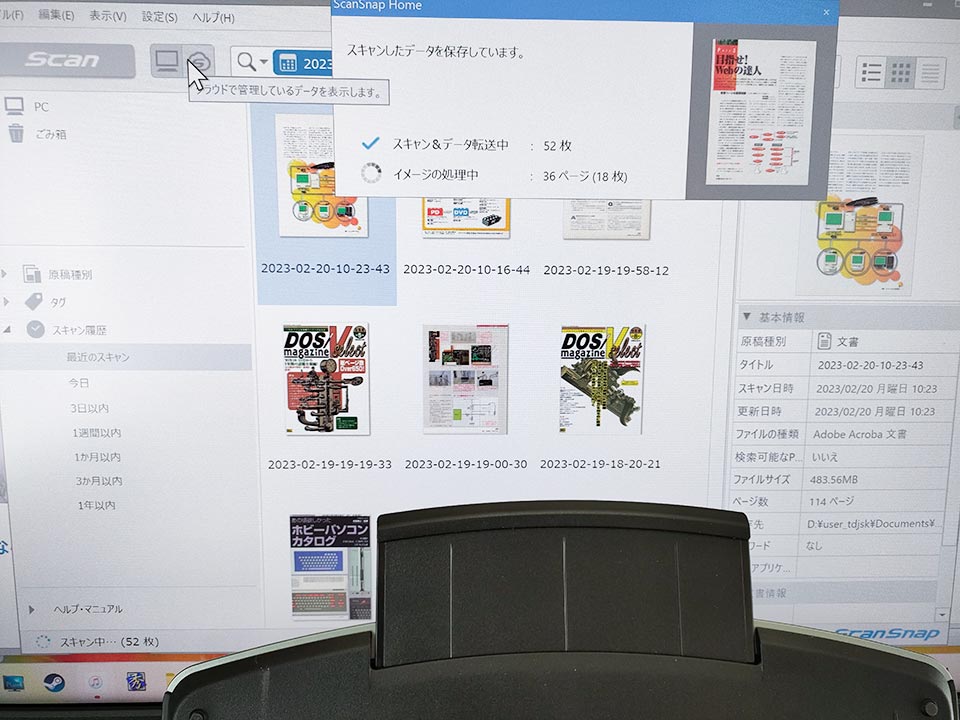The width and height of the screenshot is (960, 720).
Task: Click the magnifier search icon
Action: point(245,62)
